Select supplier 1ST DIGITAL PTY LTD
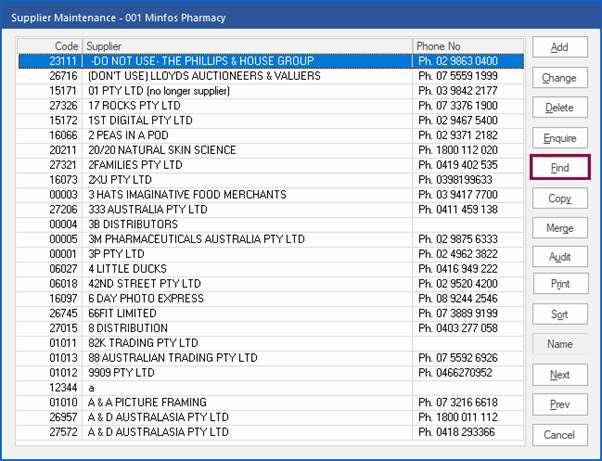This screenshot has width=602, height=461. click(271, 121)
